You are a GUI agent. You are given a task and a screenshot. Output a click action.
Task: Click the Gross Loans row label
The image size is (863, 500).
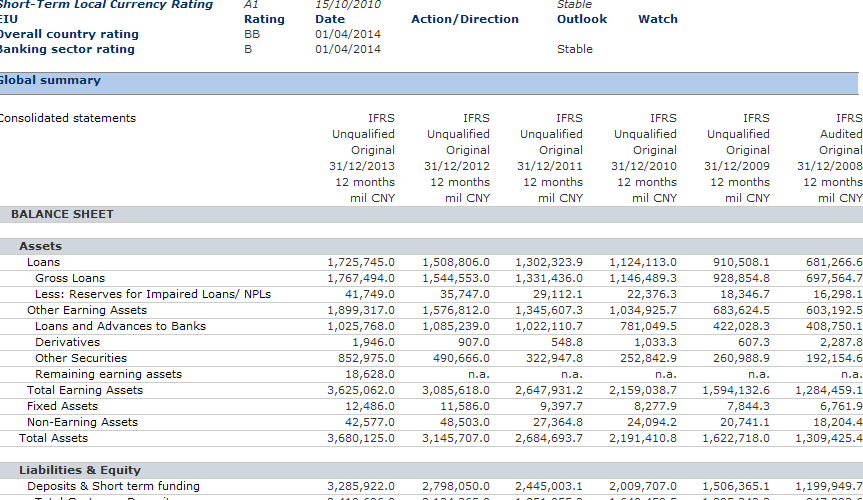click(x=70, y=278)
